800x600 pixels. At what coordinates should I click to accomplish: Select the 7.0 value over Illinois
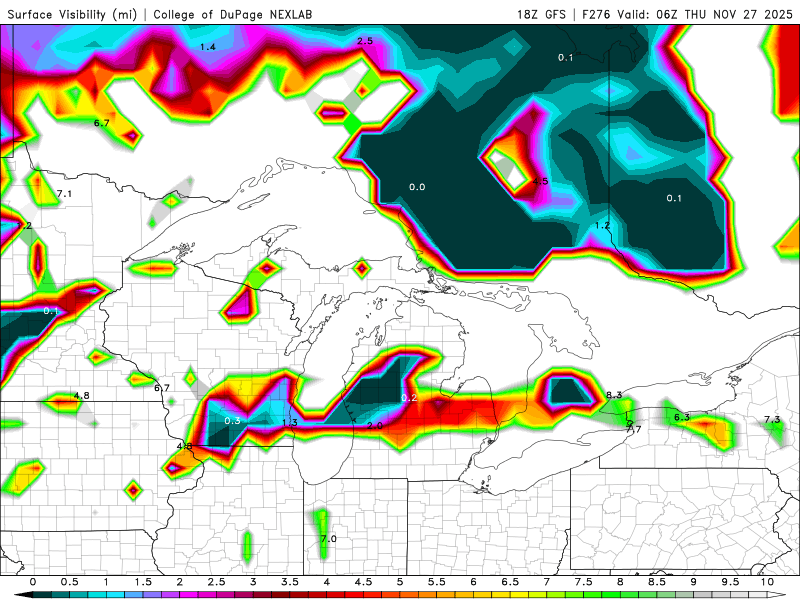329,539
